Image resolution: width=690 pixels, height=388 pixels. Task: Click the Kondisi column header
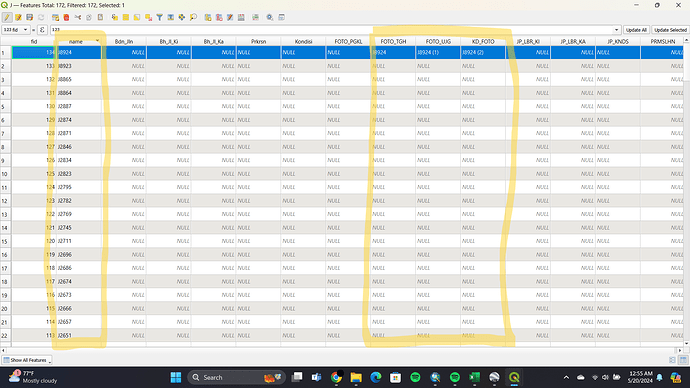point(303,41)
